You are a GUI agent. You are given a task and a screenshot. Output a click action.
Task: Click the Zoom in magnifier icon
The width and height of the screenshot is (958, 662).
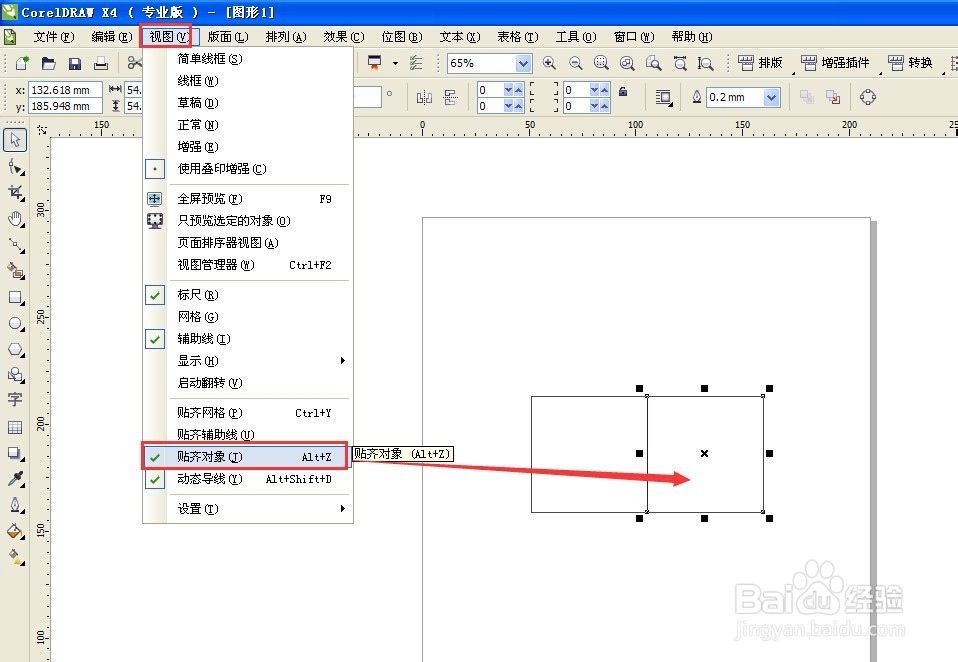coord(549,63)
